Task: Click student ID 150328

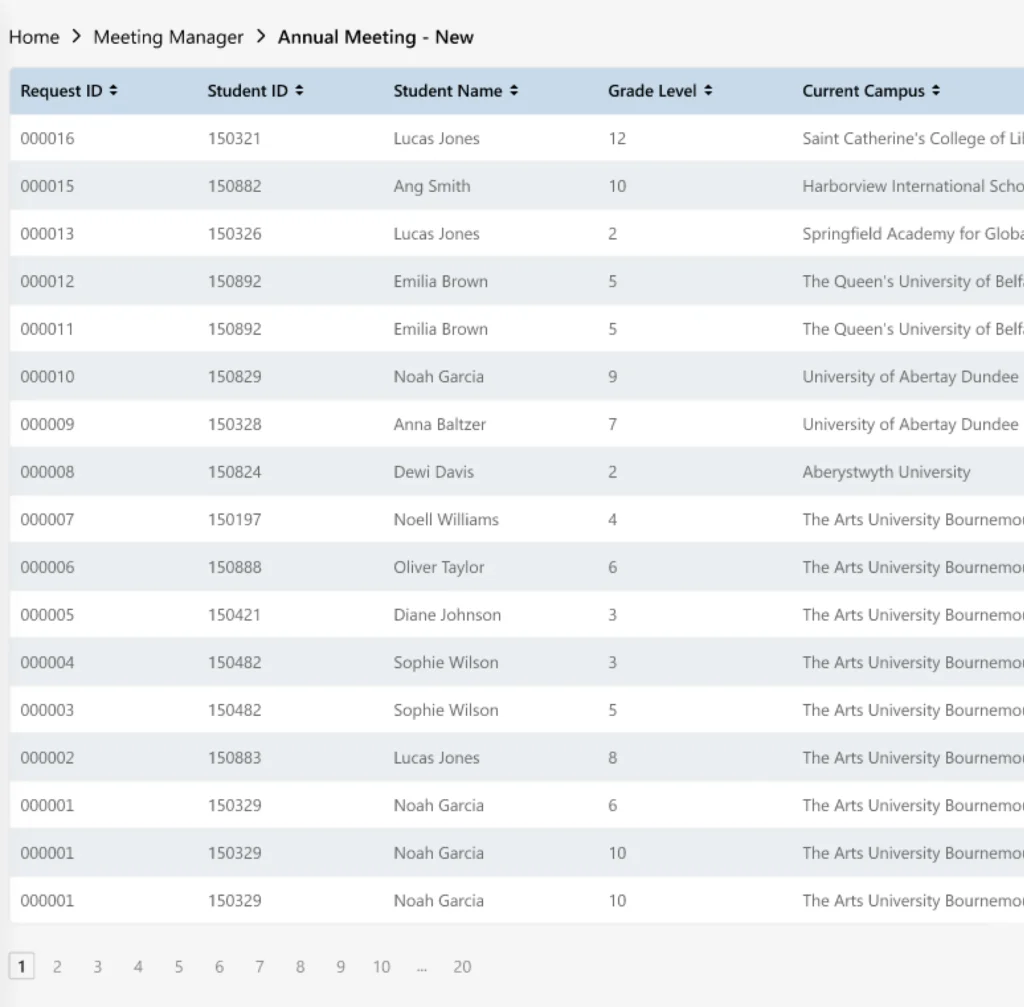Action: click(x=234, y=424)
